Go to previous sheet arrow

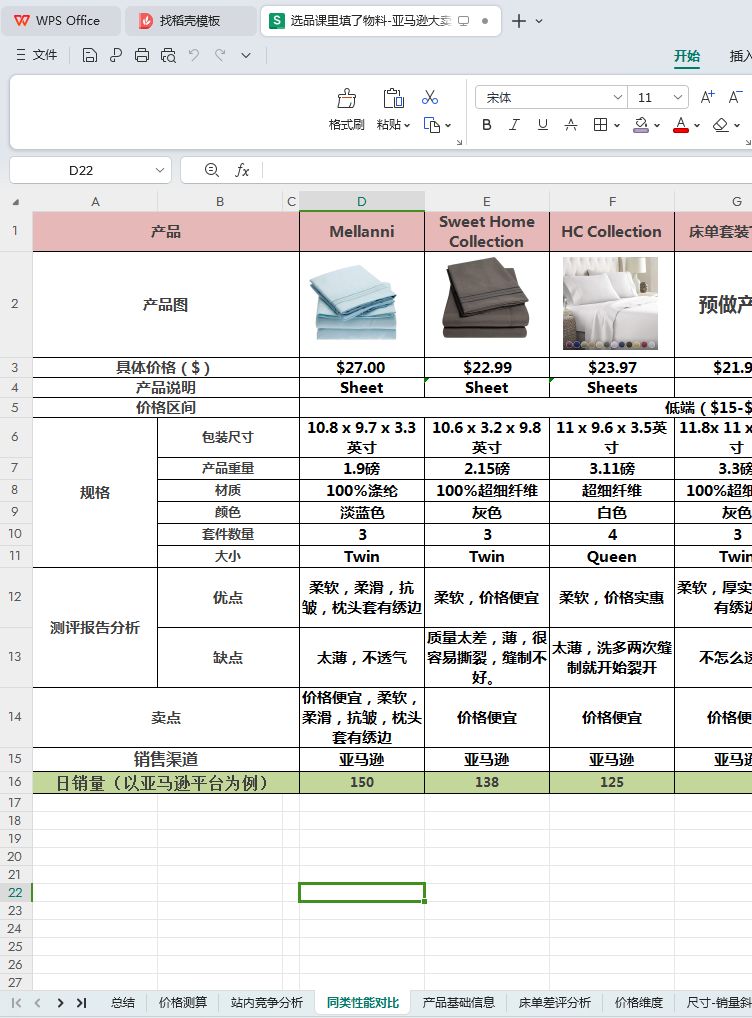point(38,1002)
